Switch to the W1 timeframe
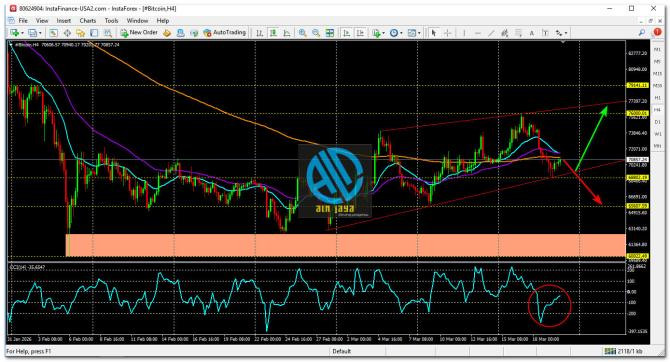Viewport: 670px width, 362px height. [657, 134]
